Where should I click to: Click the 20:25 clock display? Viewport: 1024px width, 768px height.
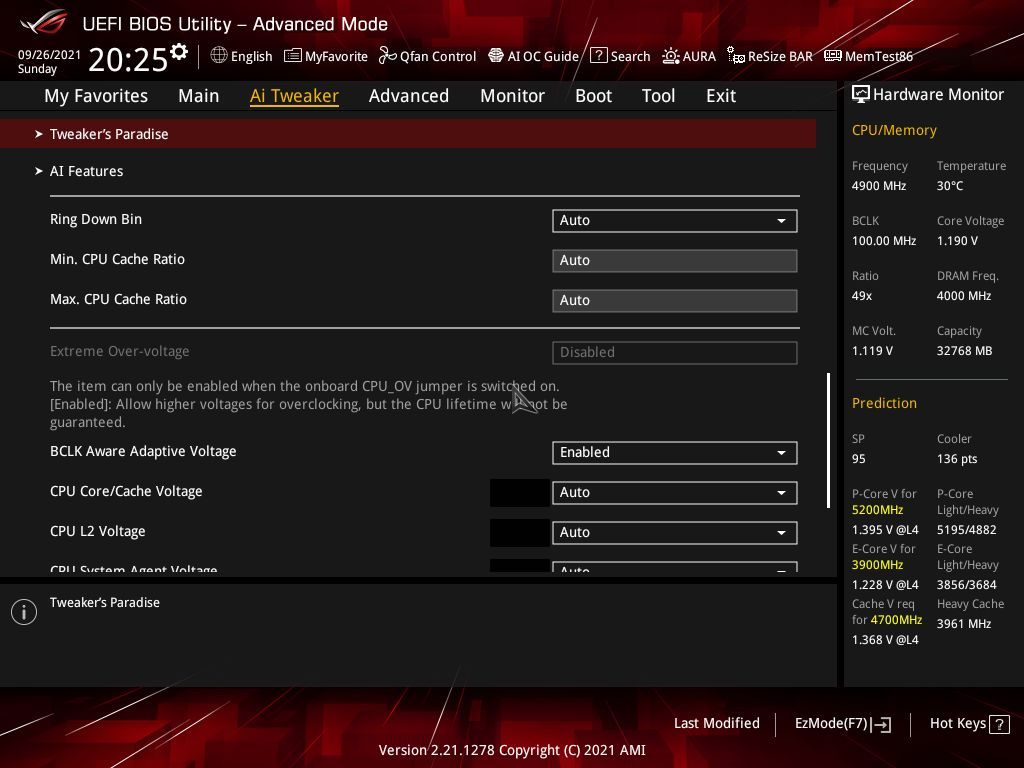click(128, 60)
